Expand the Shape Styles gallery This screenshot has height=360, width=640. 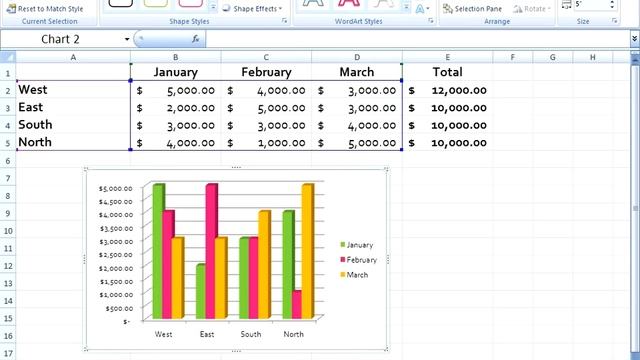(x=213, y=7)
